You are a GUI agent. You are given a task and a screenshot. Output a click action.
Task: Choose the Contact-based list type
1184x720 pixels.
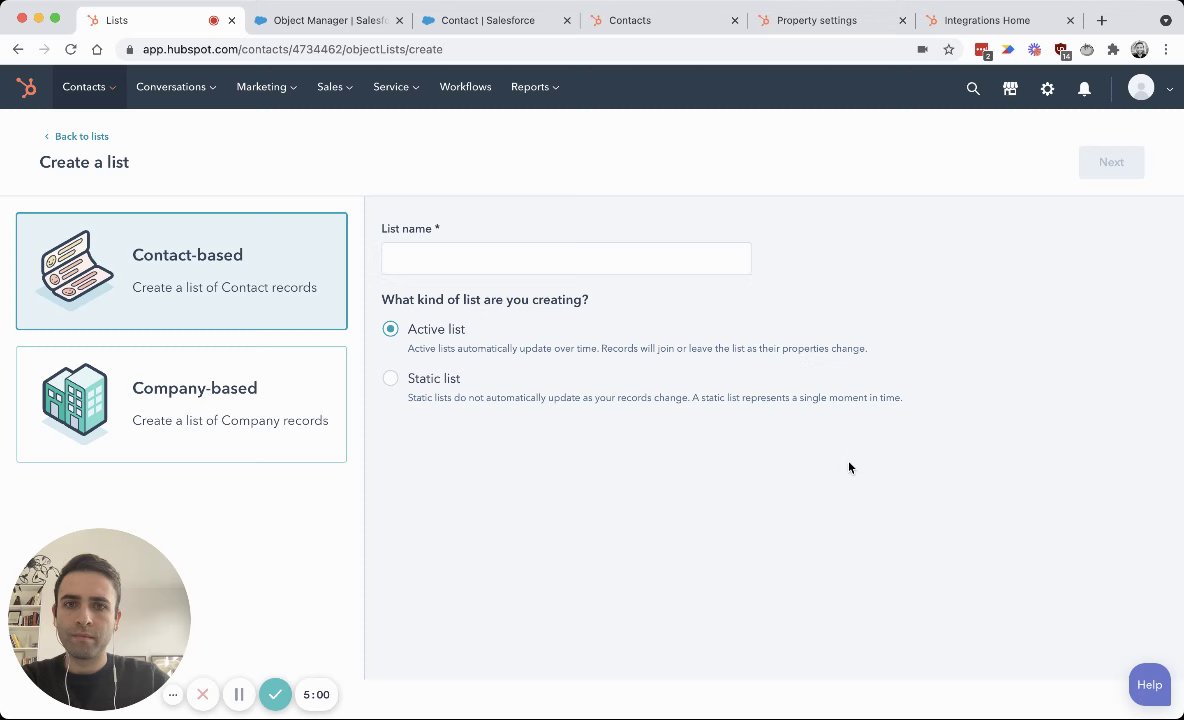(181, 271)
